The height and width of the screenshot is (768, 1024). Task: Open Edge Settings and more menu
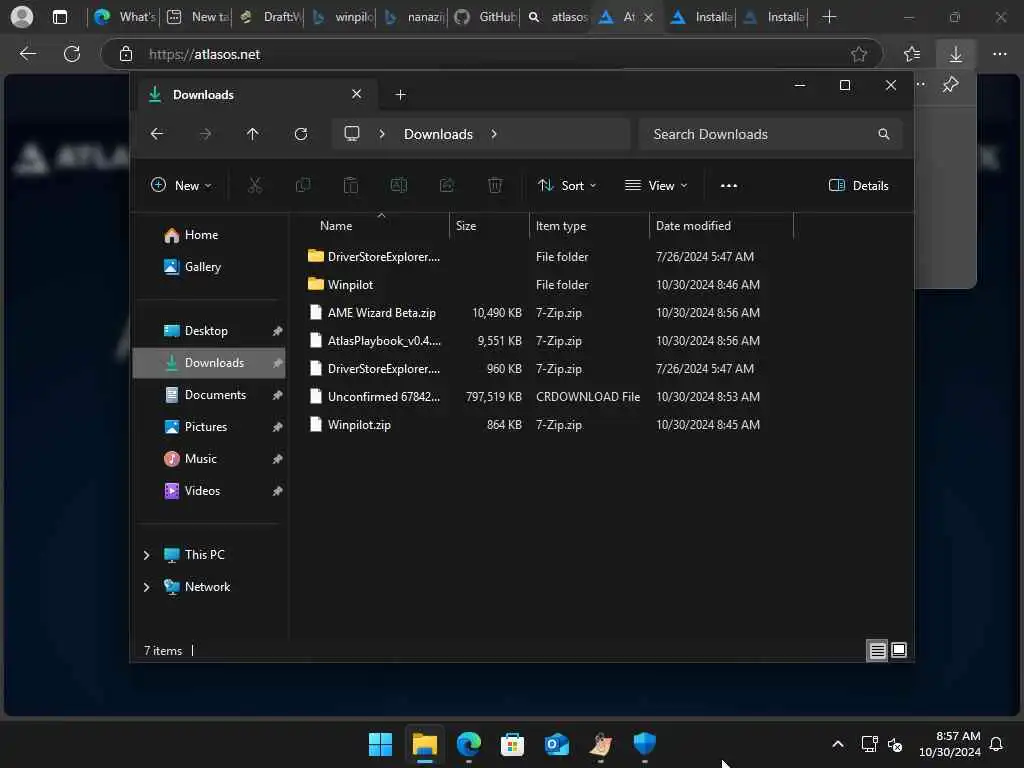tap(1000, 54)
